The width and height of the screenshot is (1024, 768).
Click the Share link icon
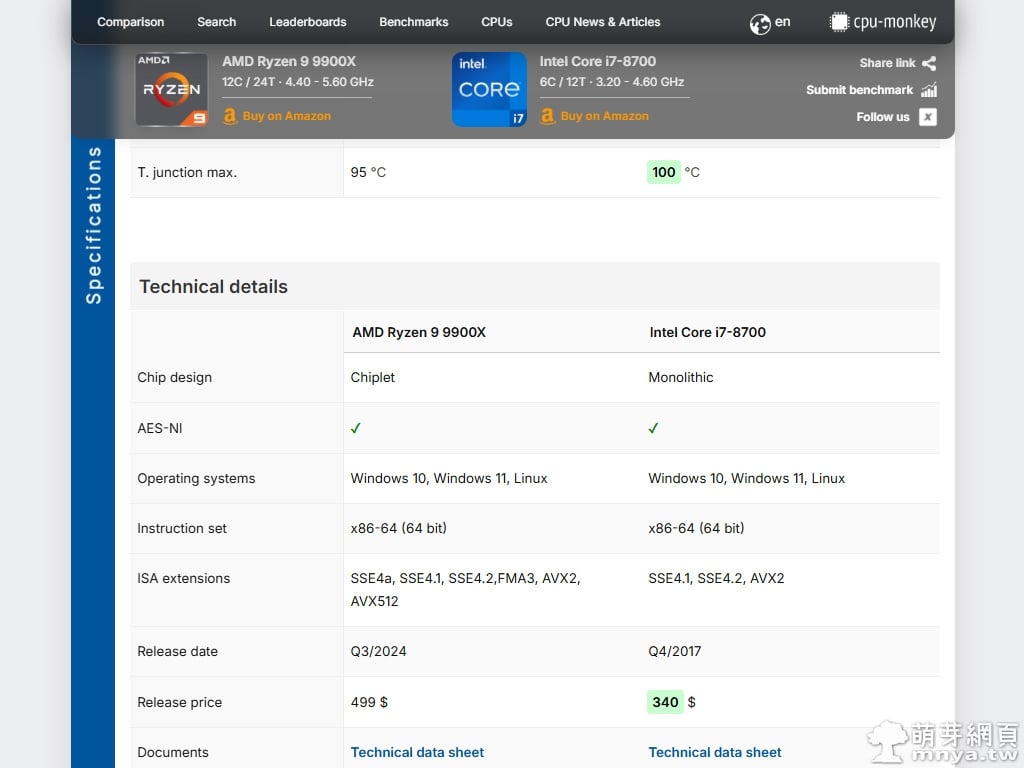[x=929, y=63]
